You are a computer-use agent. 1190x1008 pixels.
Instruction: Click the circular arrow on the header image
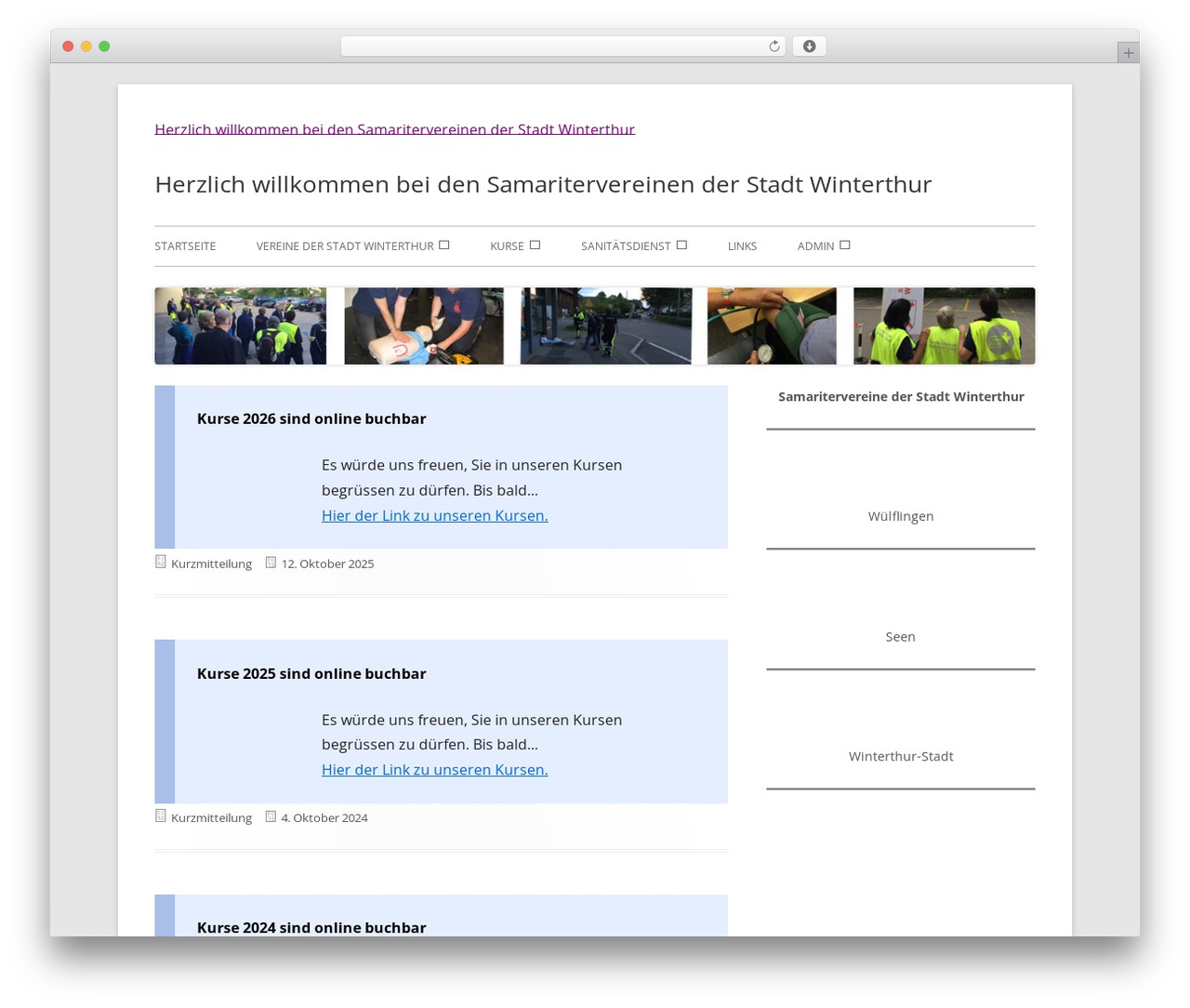(x=999, y=340)
